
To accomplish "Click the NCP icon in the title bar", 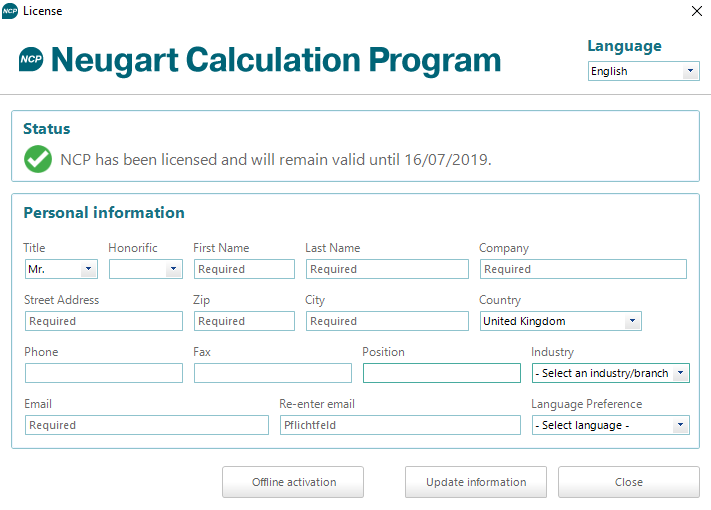I will pyautogui.click(x=10, y=11).
